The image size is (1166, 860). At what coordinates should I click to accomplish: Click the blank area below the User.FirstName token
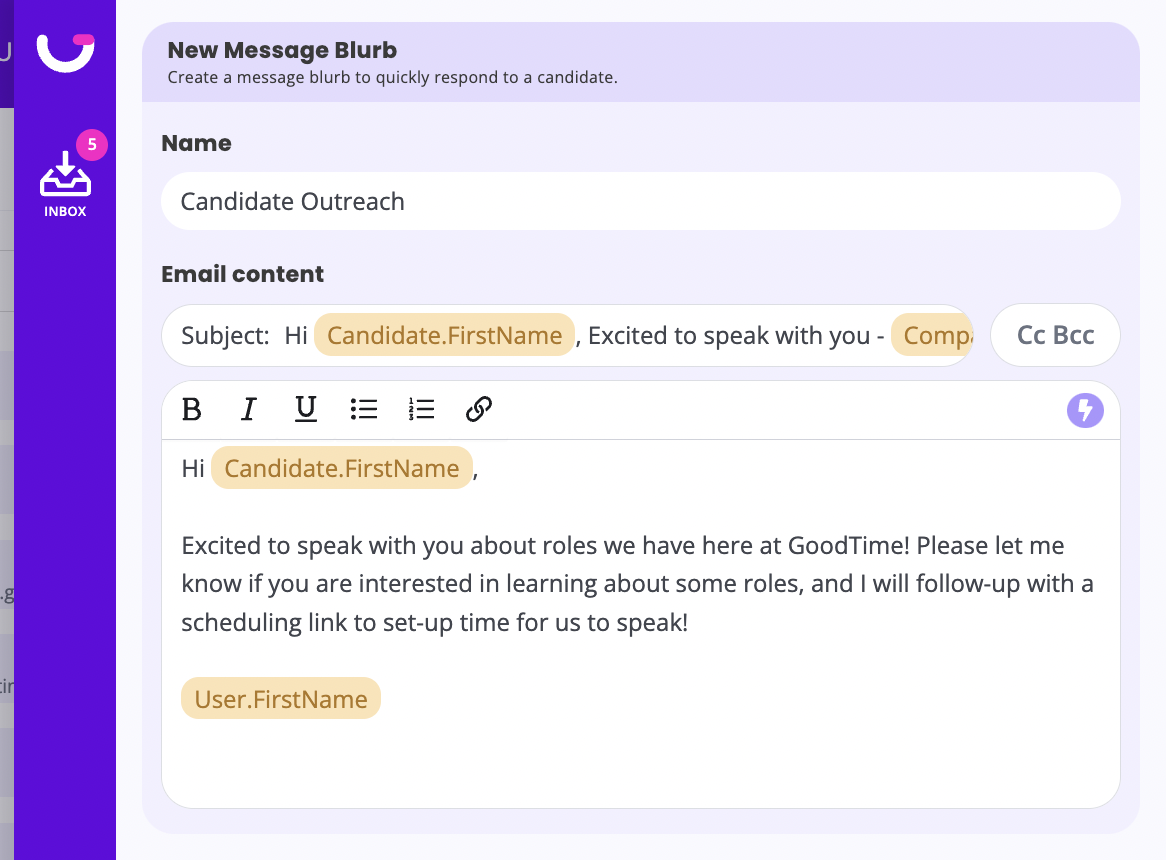point(640,765)
